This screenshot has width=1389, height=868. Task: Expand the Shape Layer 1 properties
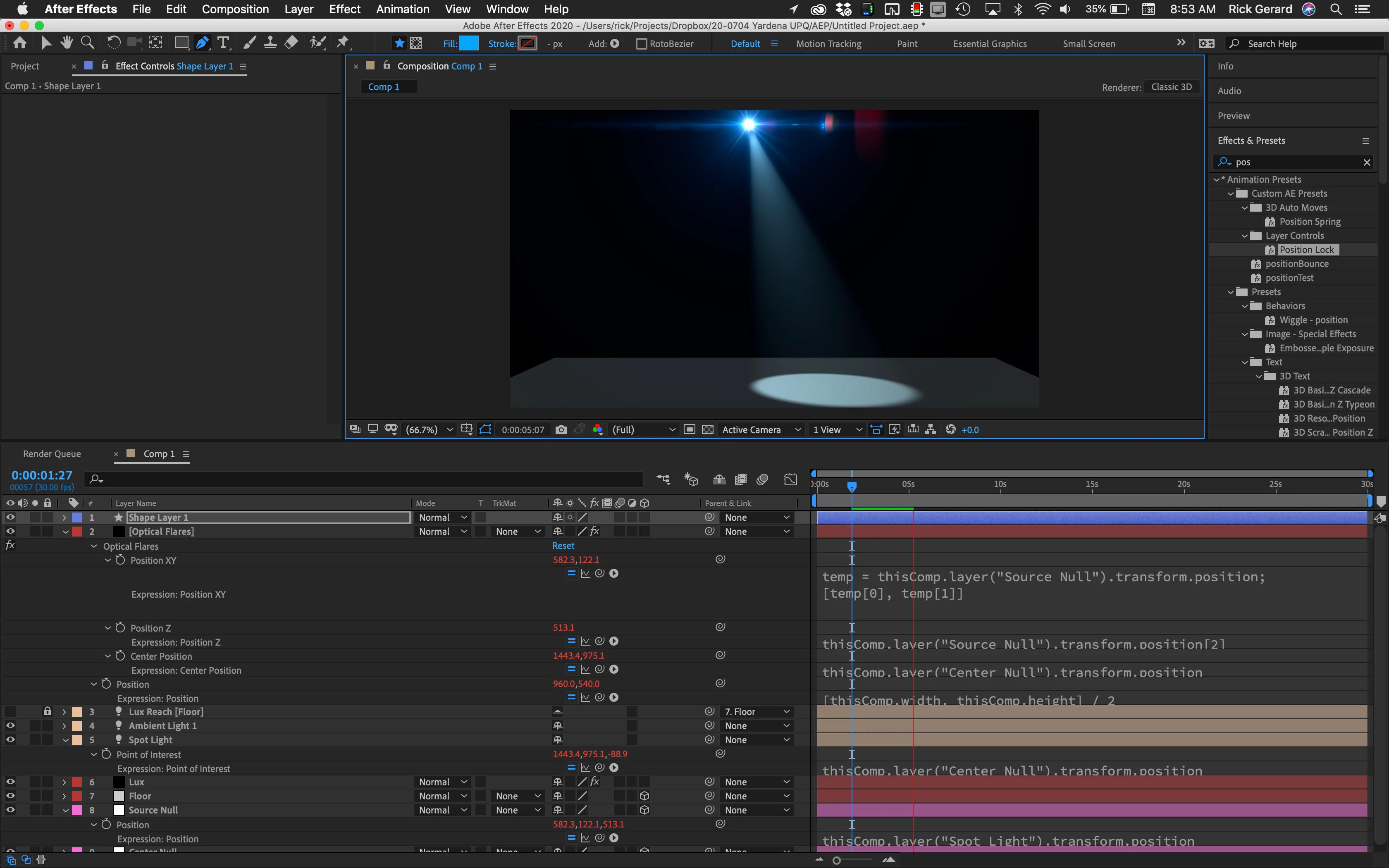click(x=64, y=518)
